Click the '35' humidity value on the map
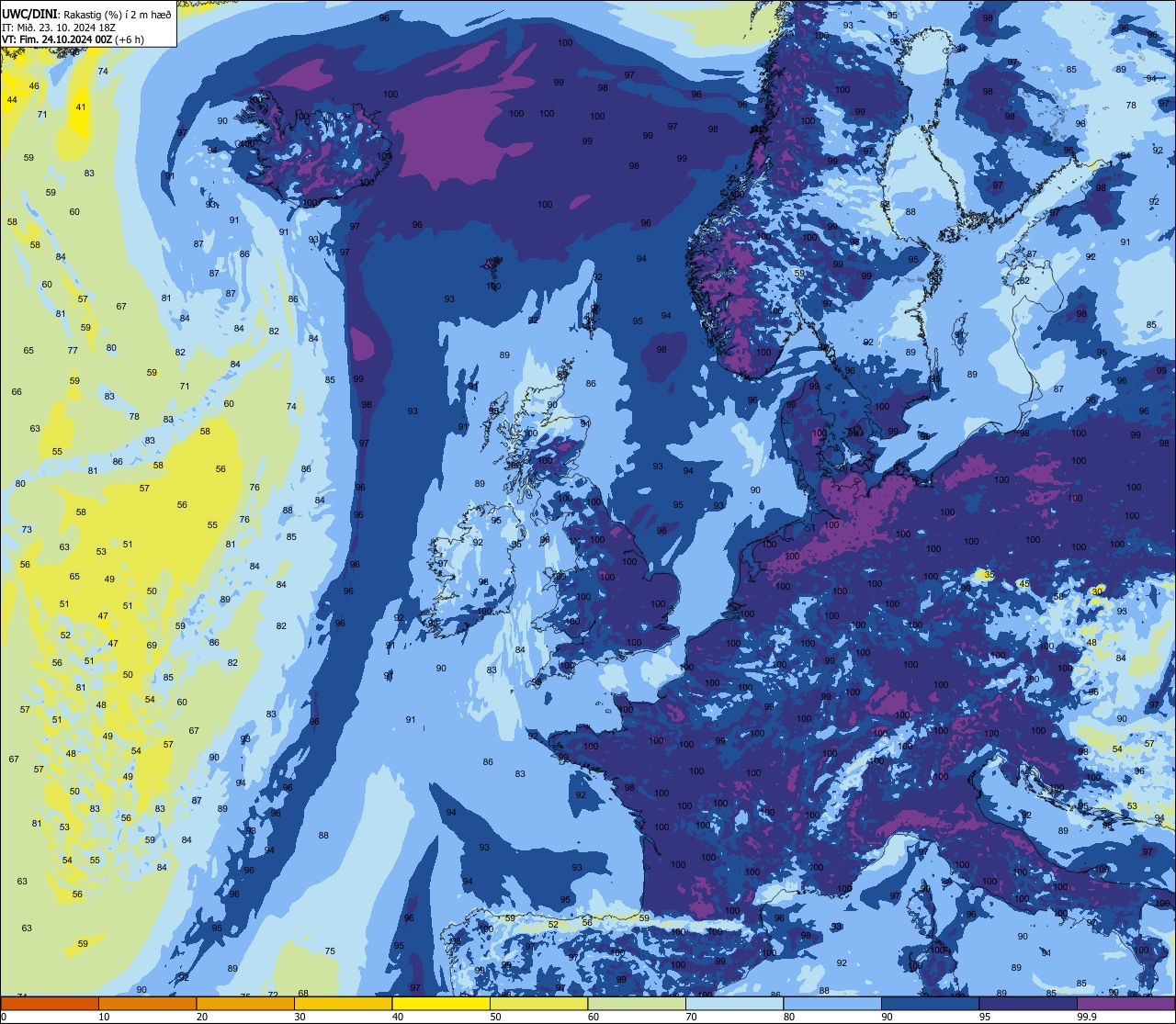The width and height of the screenshot is (1176, 1024). point(989,575)
